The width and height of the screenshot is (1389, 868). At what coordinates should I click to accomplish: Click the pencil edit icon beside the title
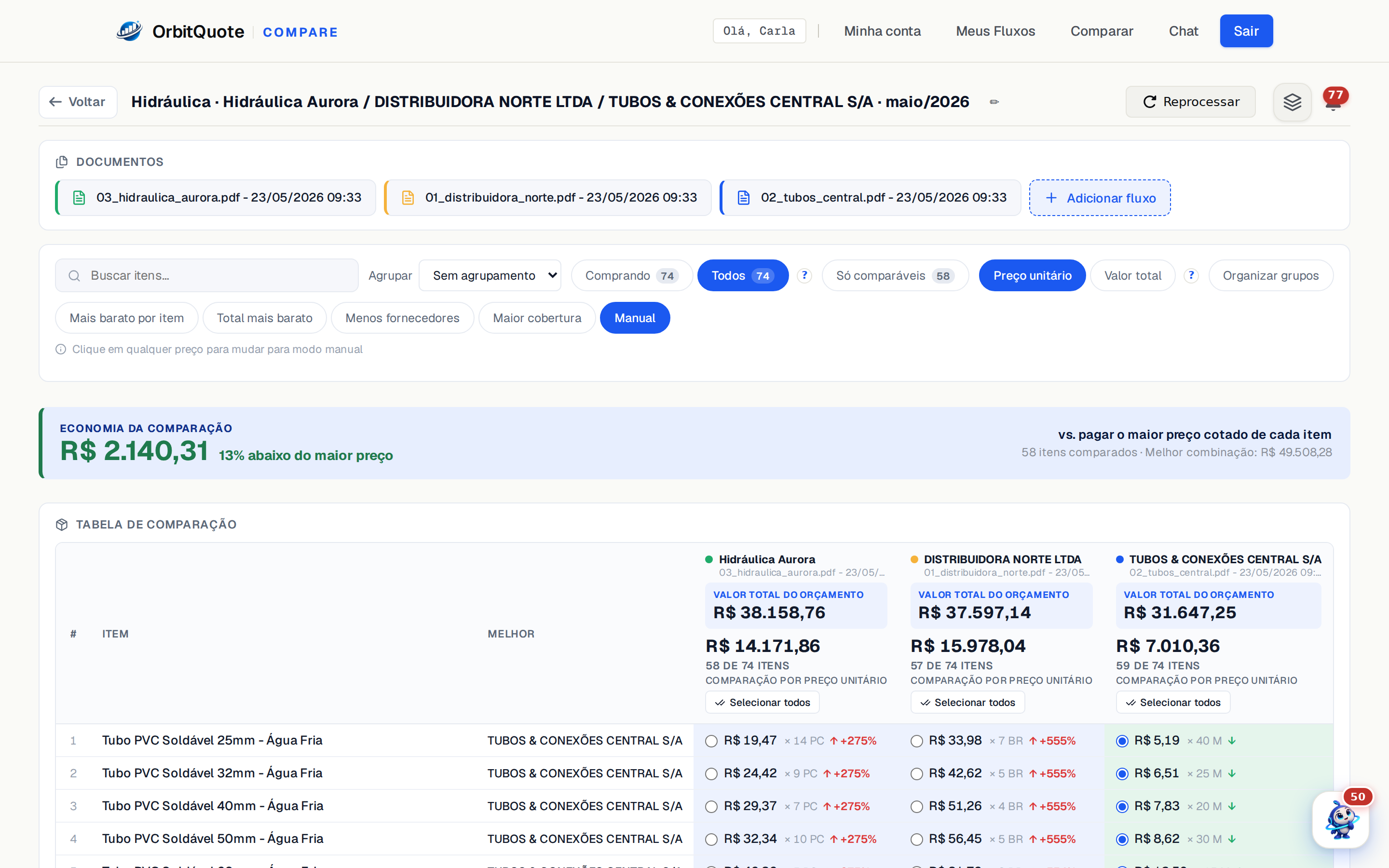(994, 102)
